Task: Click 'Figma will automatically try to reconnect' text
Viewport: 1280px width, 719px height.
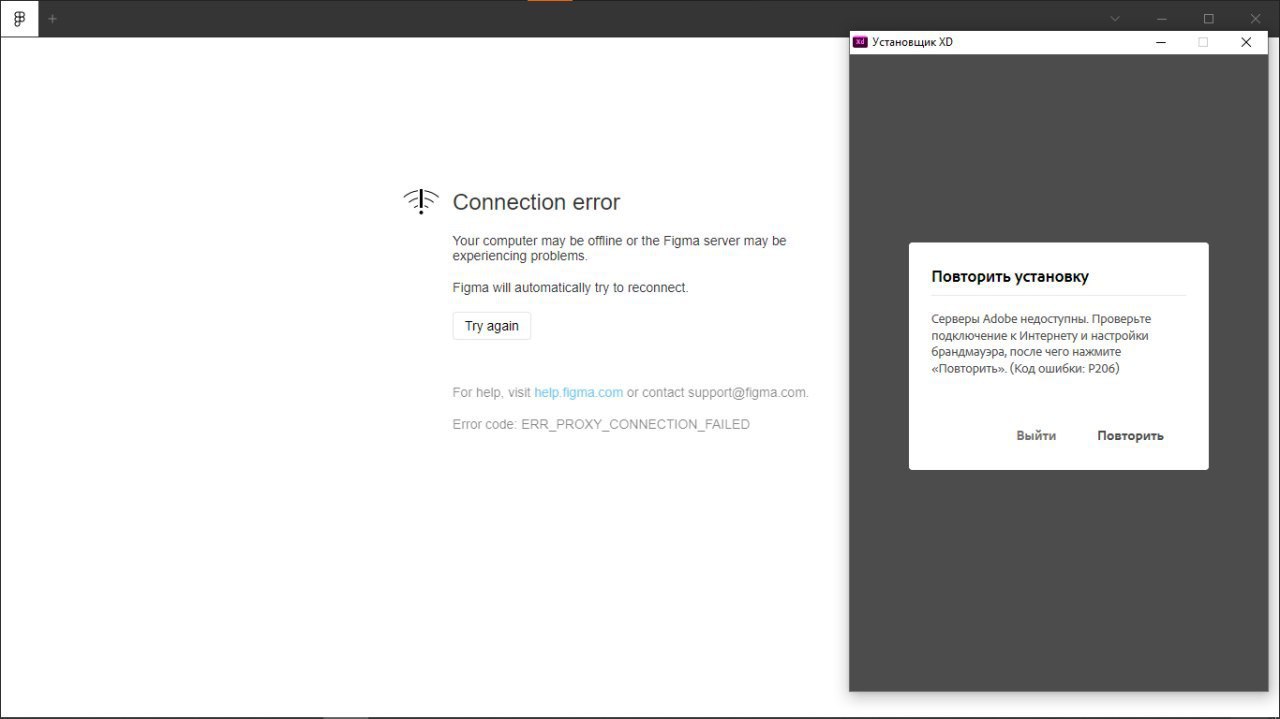Action: point(570,287)
